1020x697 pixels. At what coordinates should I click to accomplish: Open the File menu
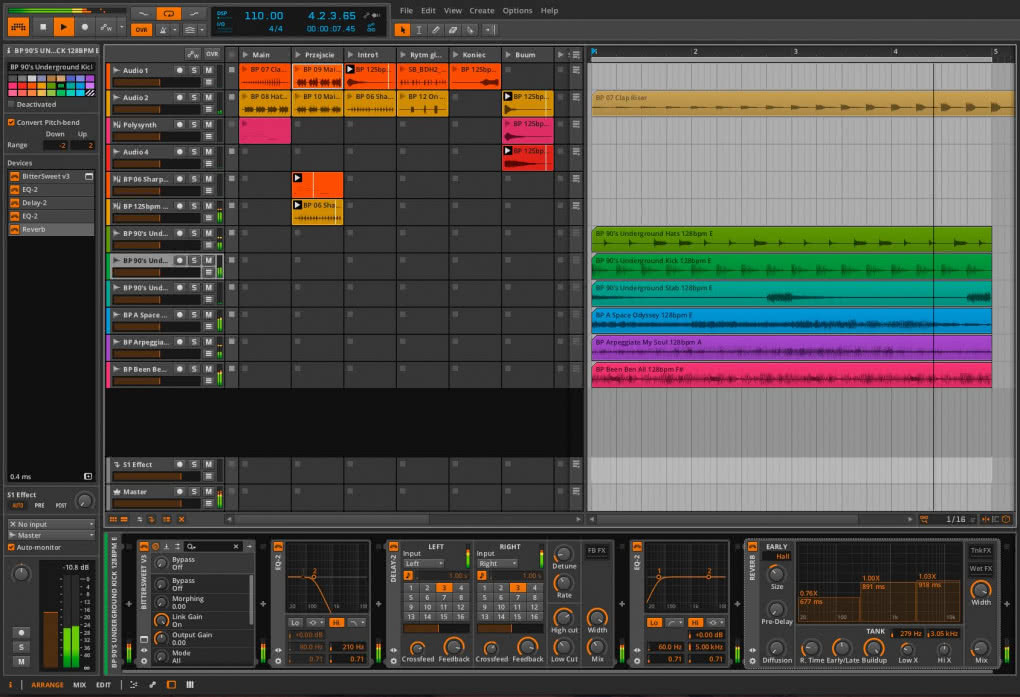[x=406, y=10]
